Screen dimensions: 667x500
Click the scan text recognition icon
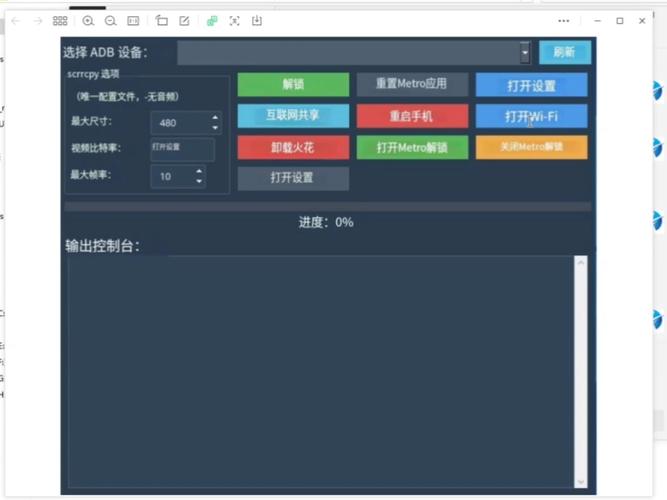234,20
